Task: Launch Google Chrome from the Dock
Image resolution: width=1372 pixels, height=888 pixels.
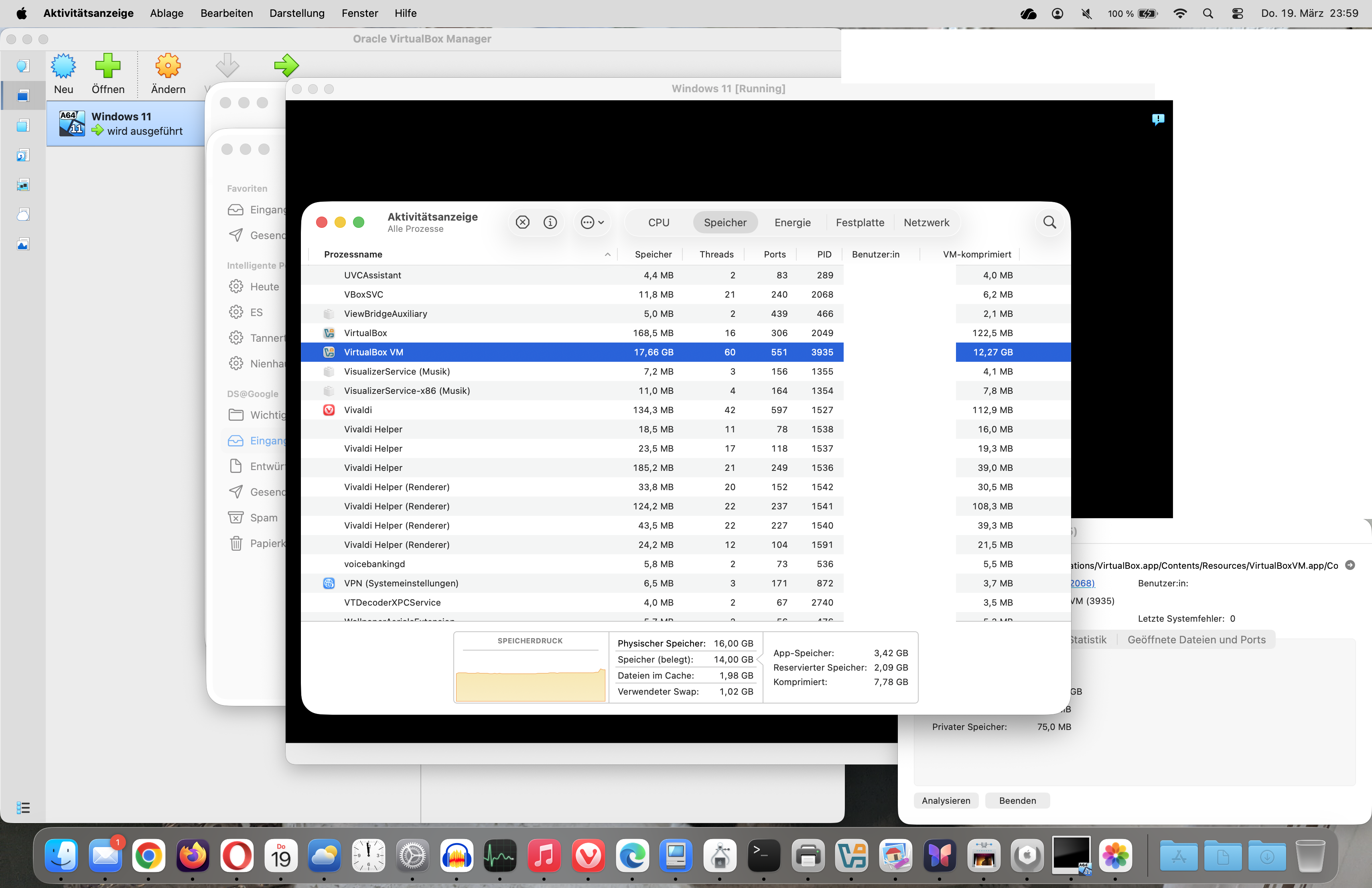Action: [x=149, y=855]
